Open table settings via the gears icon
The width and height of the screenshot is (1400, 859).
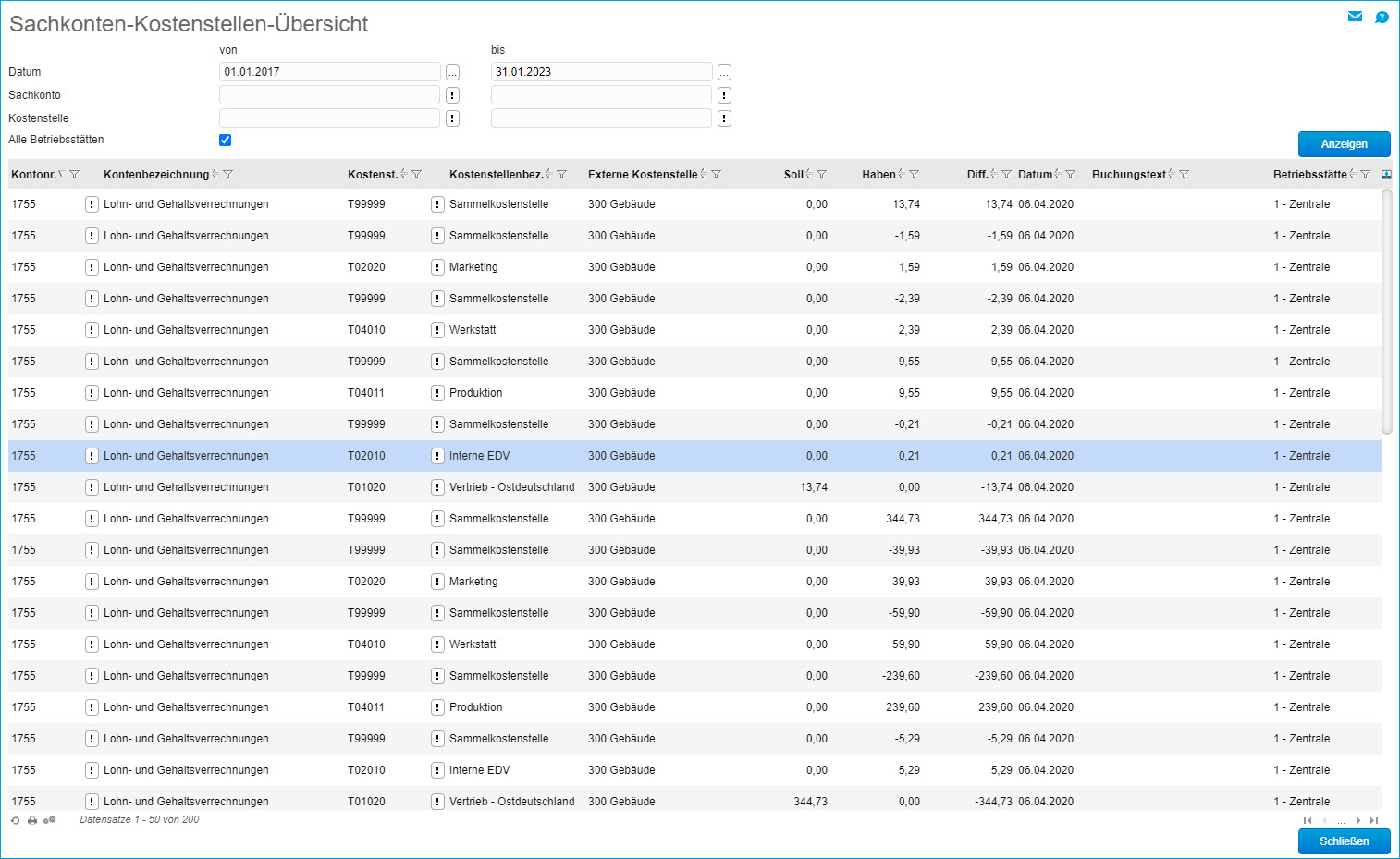coord(49,820)
